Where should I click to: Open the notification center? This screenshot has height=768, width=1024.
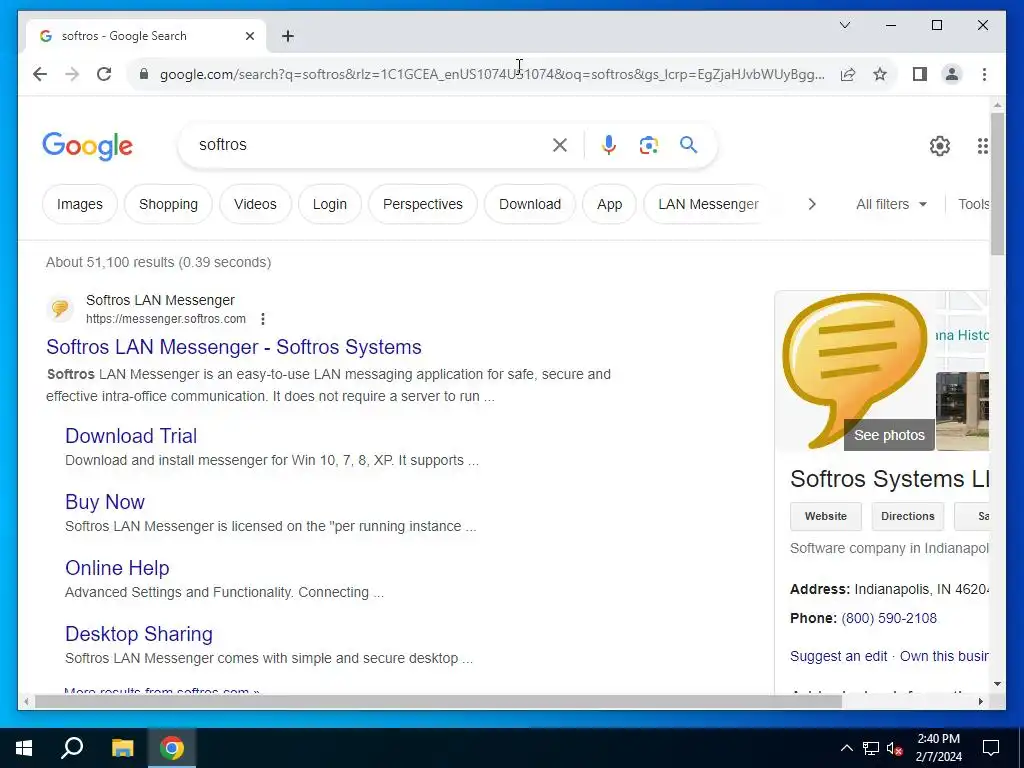[991, 748]
